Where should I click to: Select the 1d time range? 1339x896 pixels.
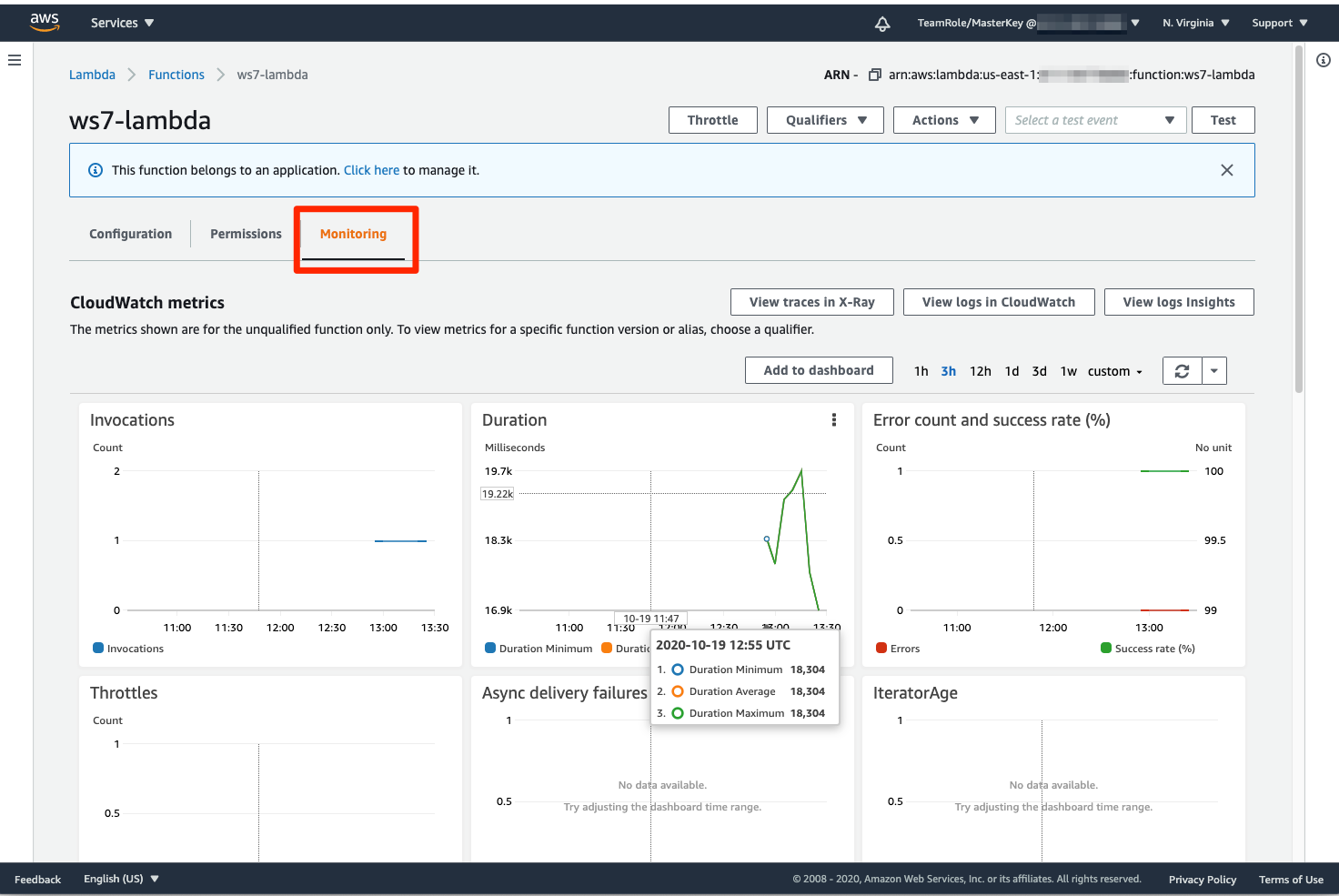(x=1012, y=371)
